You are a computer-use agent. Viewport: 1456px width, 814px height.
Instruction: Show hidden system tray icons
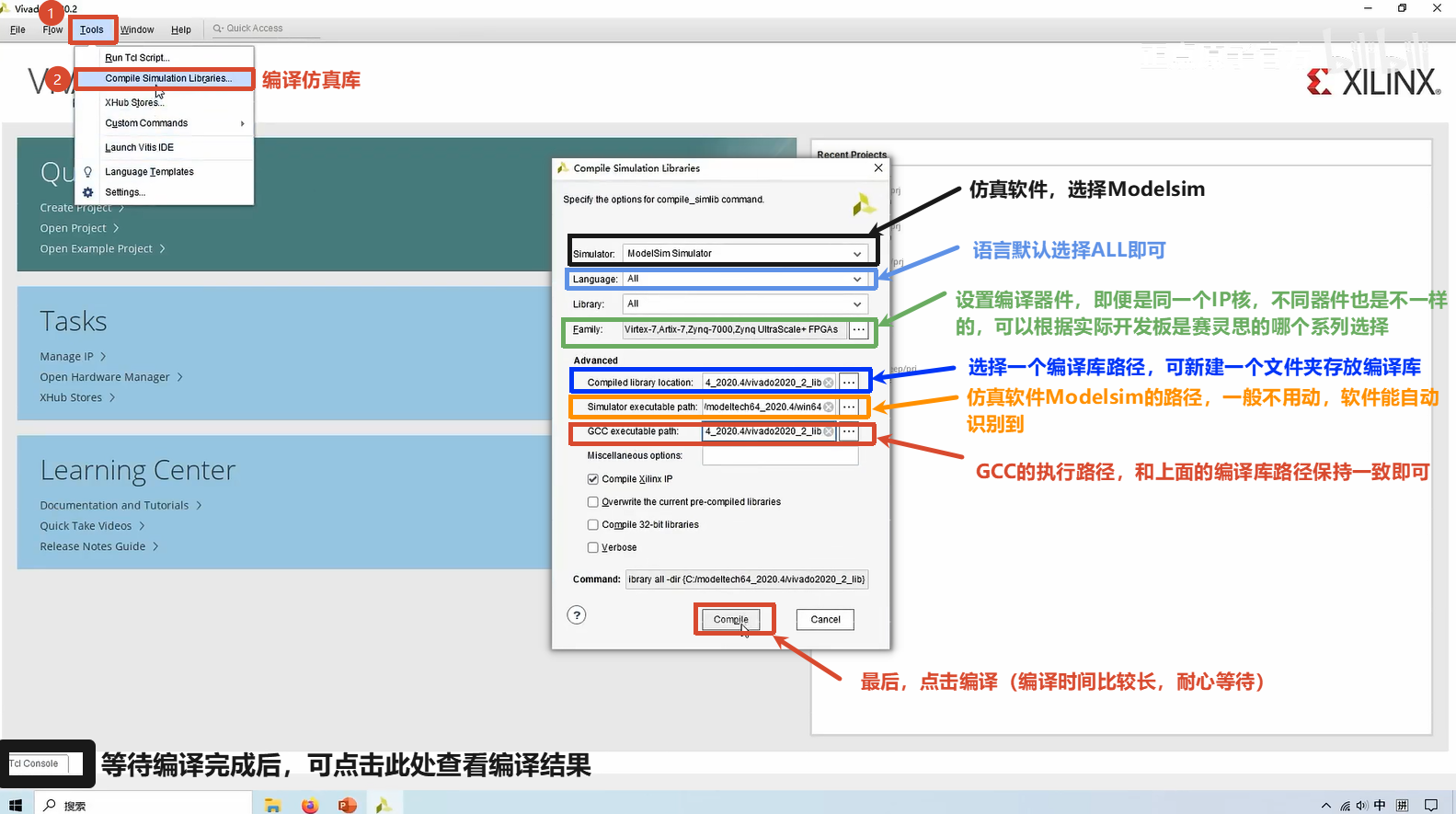1325,806
